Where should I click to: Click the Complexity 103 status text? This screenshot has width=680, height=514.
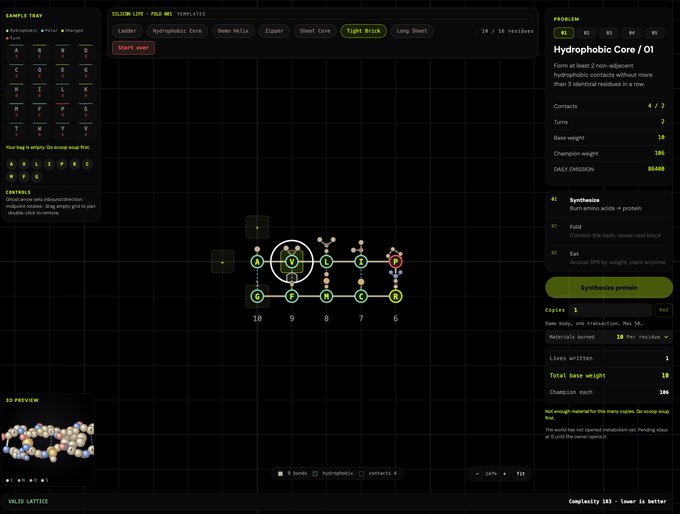click(x=617, y=501)
